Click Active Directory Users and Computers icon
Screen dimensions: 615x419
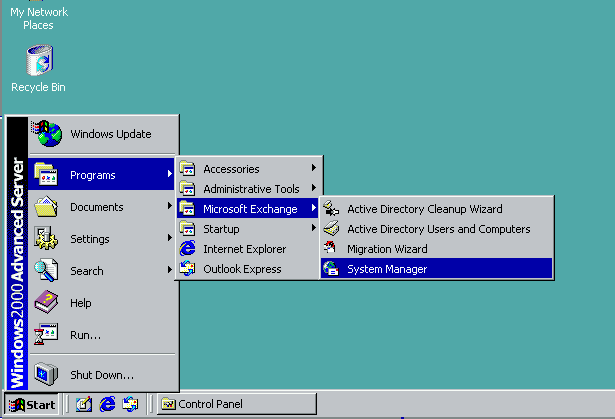pyautogui.click(x=331, y=228)
